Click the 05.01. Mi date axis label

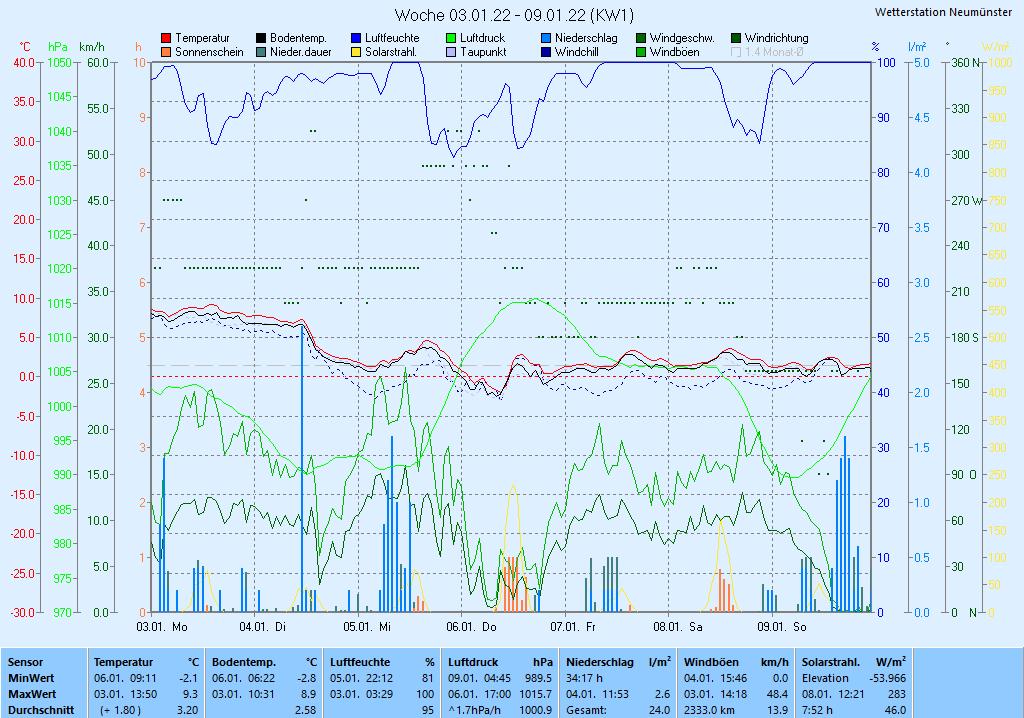[x=367, y=627]
